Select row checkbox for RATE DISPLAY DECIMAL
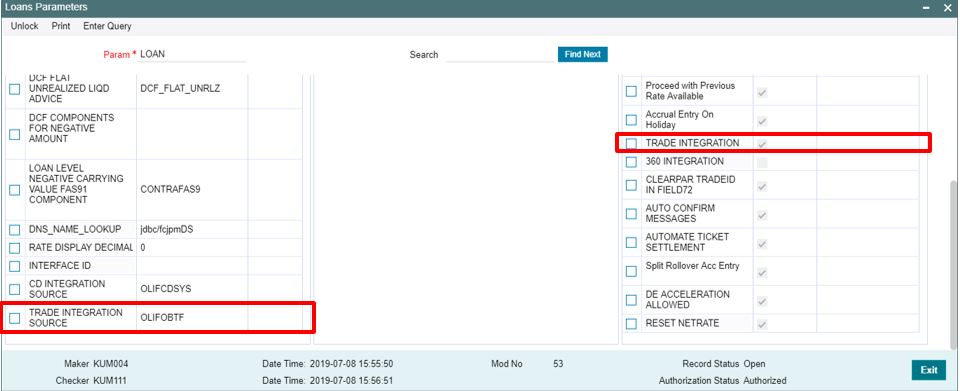The width and height of the screenshot is (960, 391). pyautogui.click(x=15, y=248)
